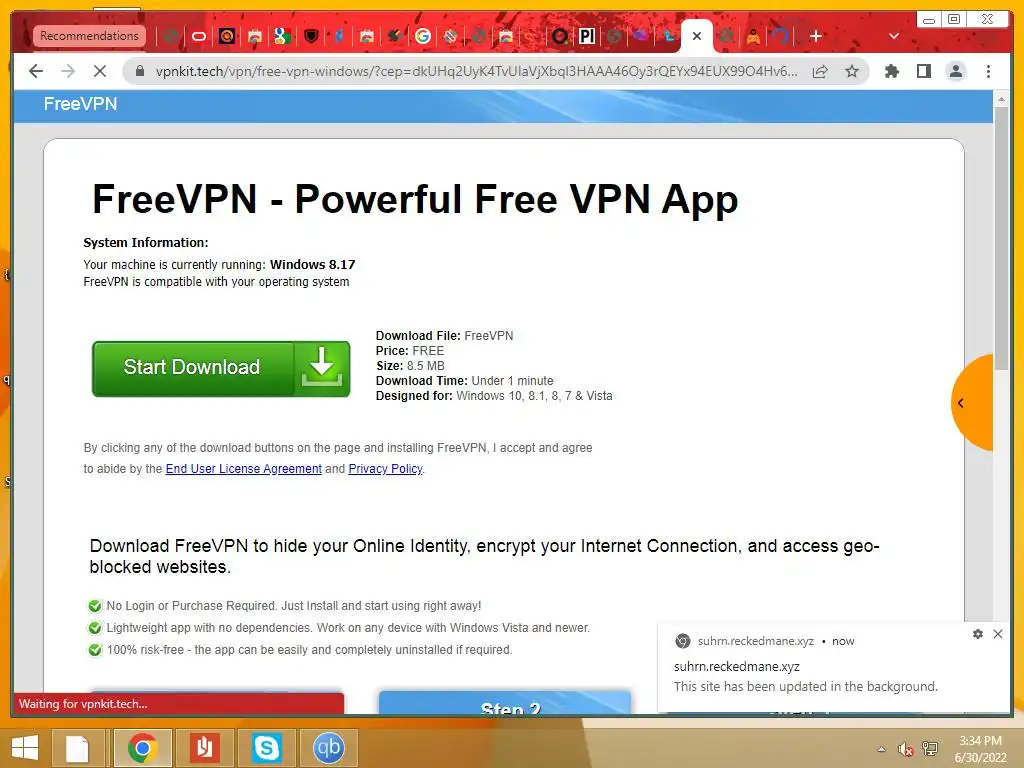Open the Chrome profile menu

pos(955,71)
